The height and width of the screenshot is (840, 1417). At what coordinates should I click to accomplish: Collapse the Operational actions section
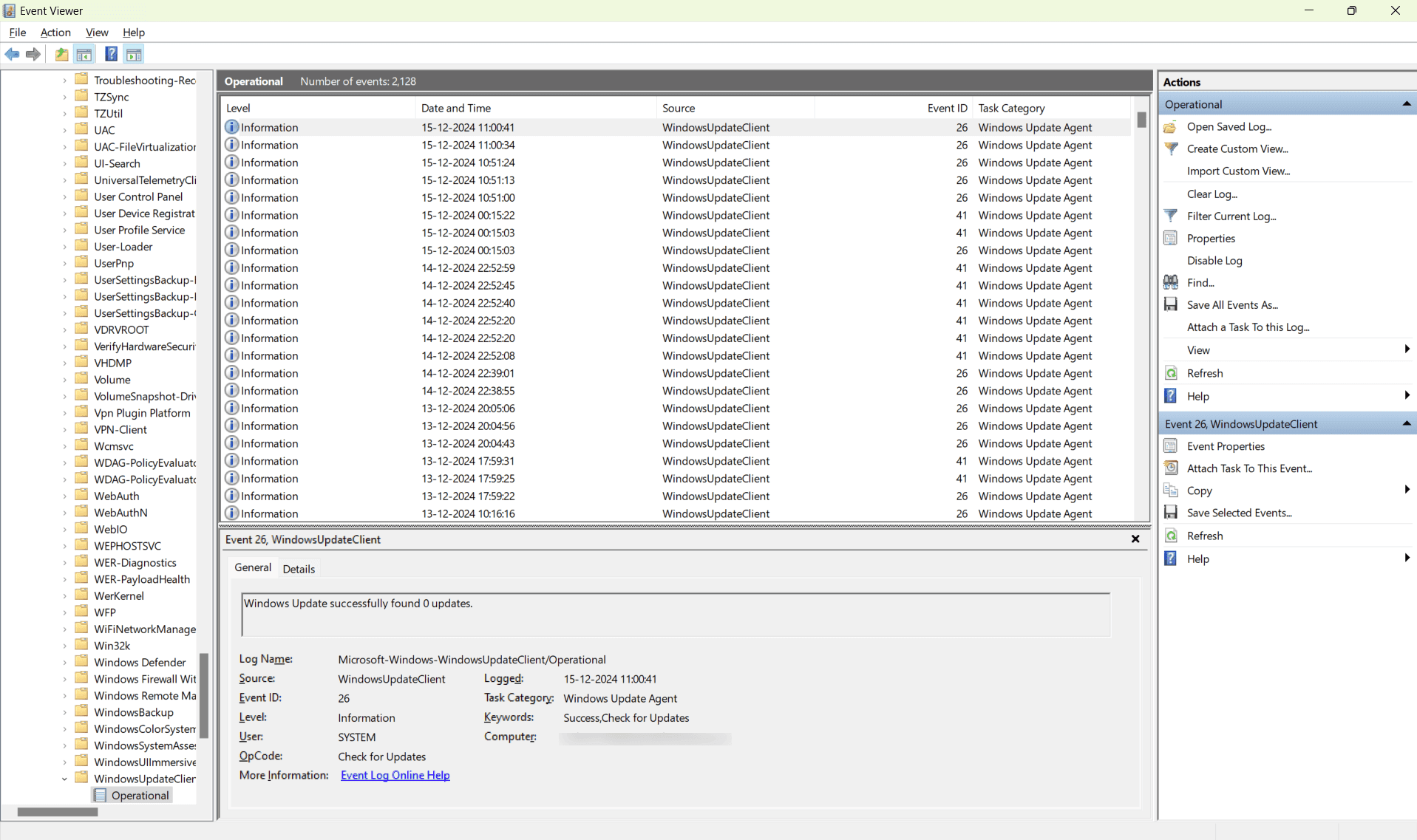[1406, 103]
